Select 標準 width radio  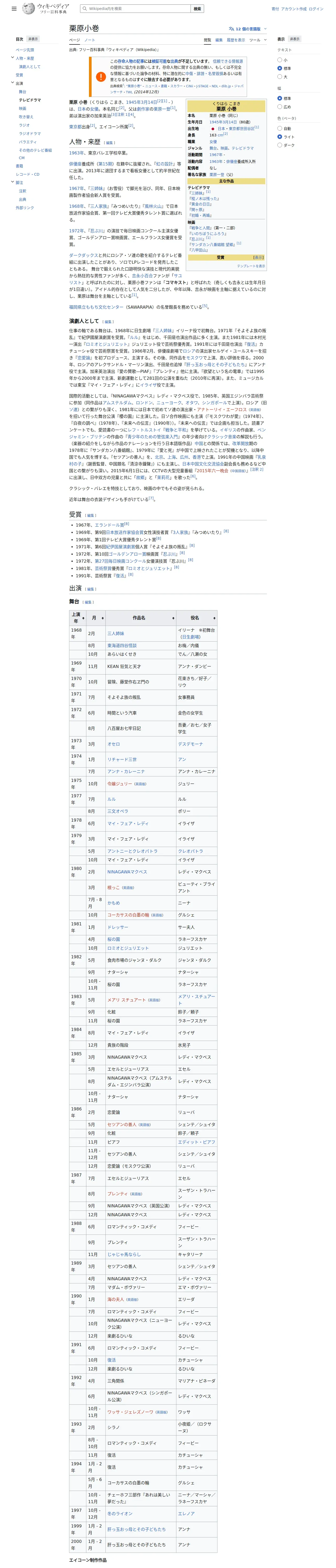click(x=280, y=98)
